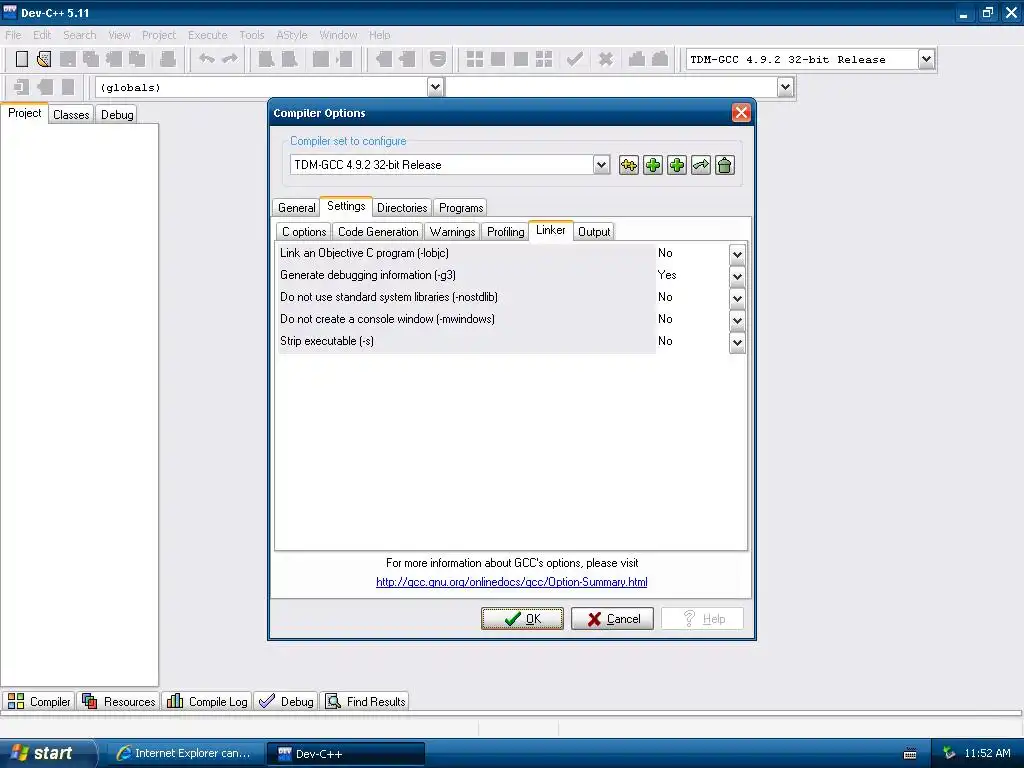
Task: Confirm settings with the OK button
Action: (x=522, y=618)
